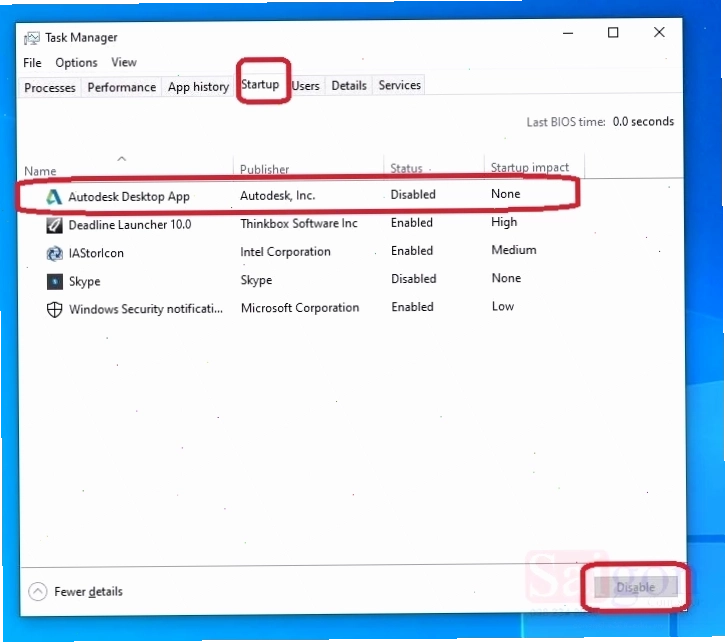Image resolution: width=725 pixels, height=642 pixels.
Task: Go to the App history tab
Action: [198, 86]
